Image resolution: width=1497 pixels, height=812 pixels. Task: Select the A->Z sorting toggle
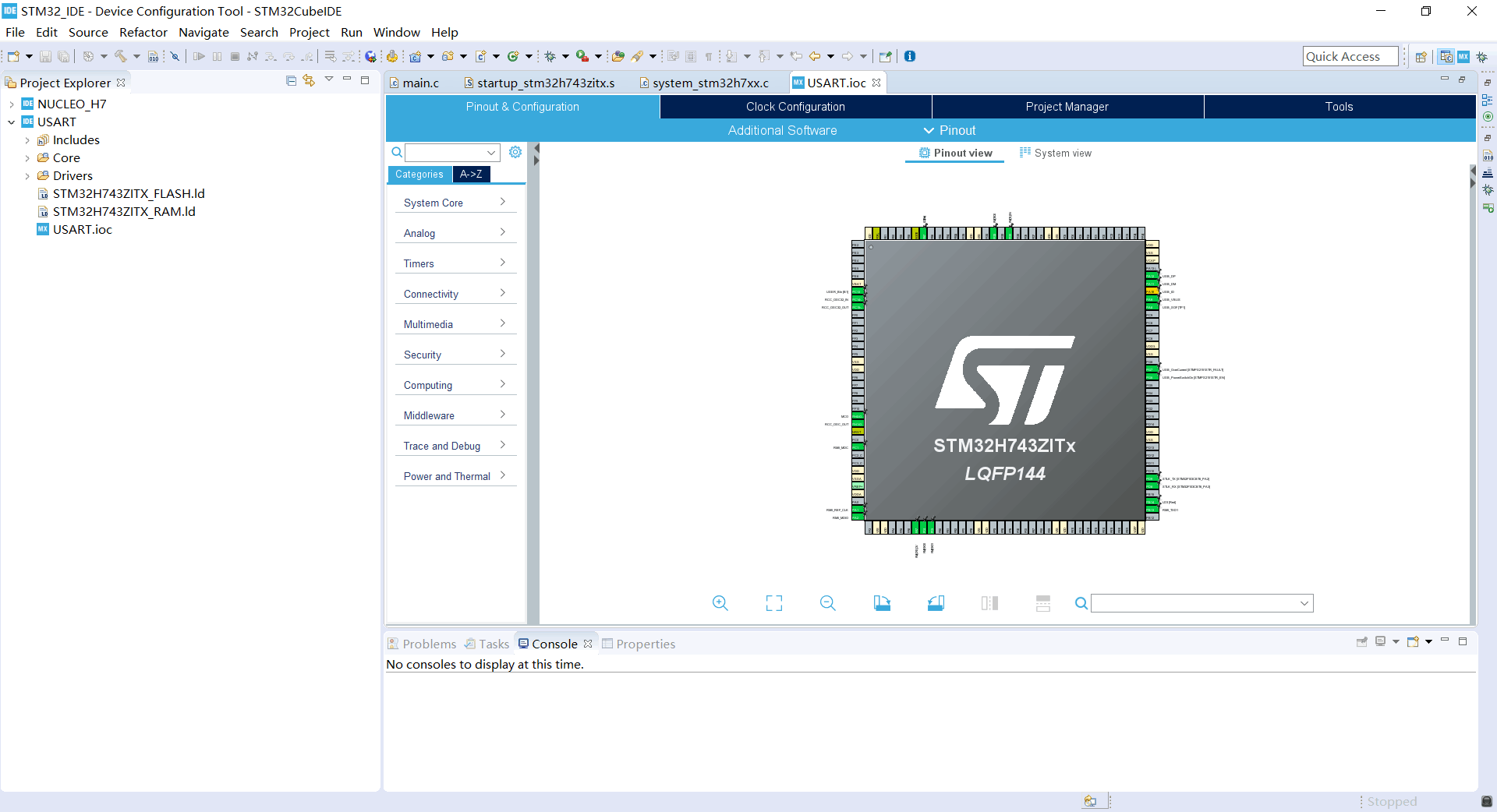471,175
